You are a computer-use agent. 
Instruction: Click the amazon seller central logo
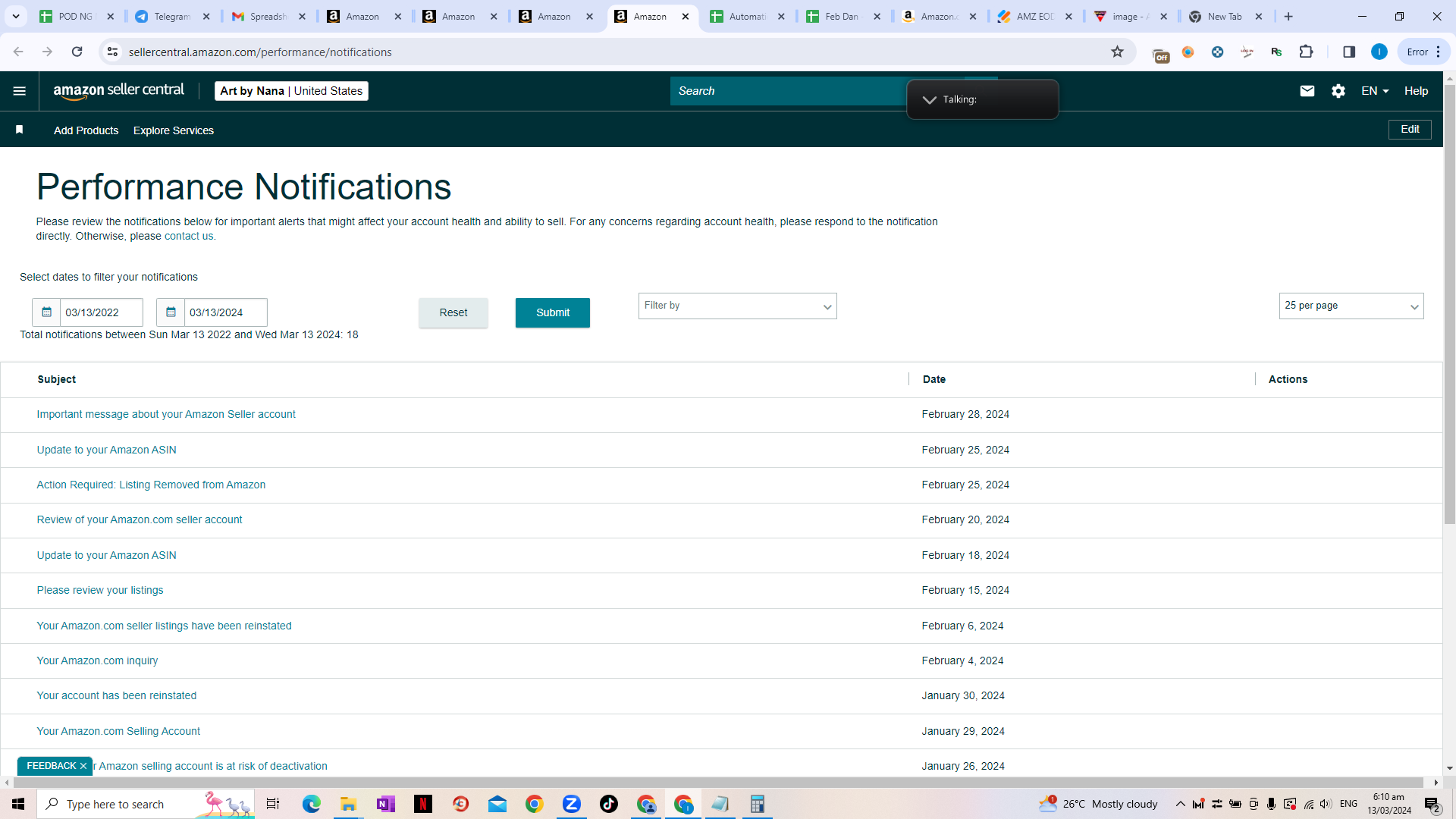click(x=119, y=91)
